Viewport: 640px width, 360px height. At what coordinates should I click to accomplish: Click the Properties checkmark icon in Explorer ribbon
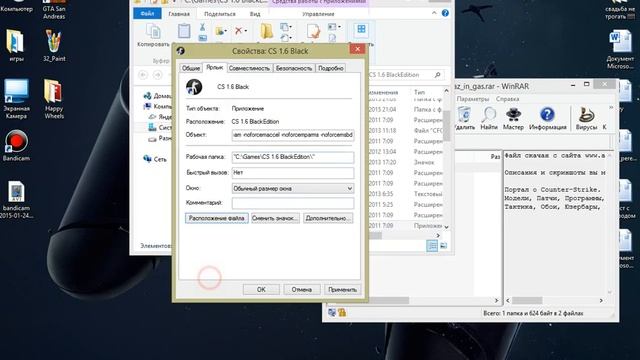point(313,31)
